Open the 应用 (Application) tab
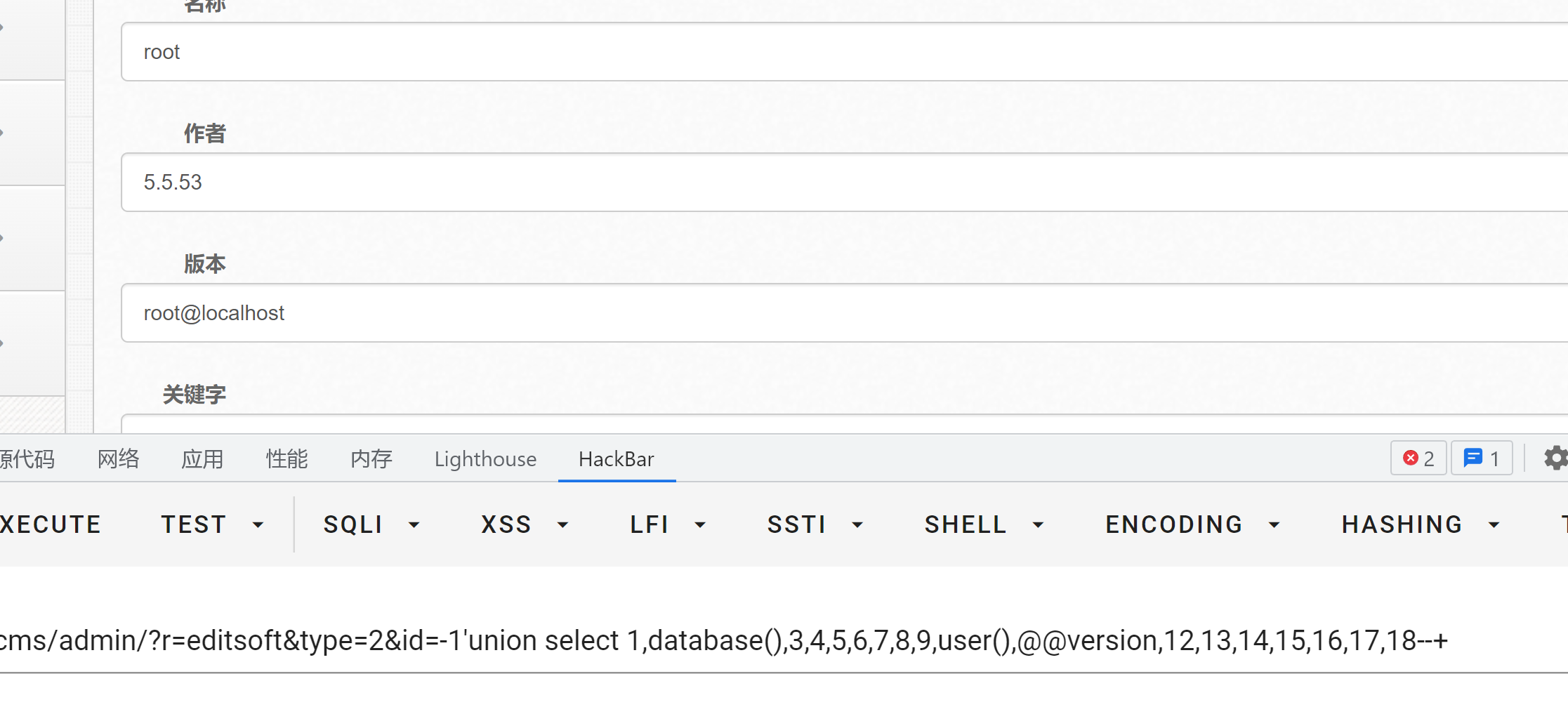This screenshot has width=1568, height=707. tap(203, 459)
